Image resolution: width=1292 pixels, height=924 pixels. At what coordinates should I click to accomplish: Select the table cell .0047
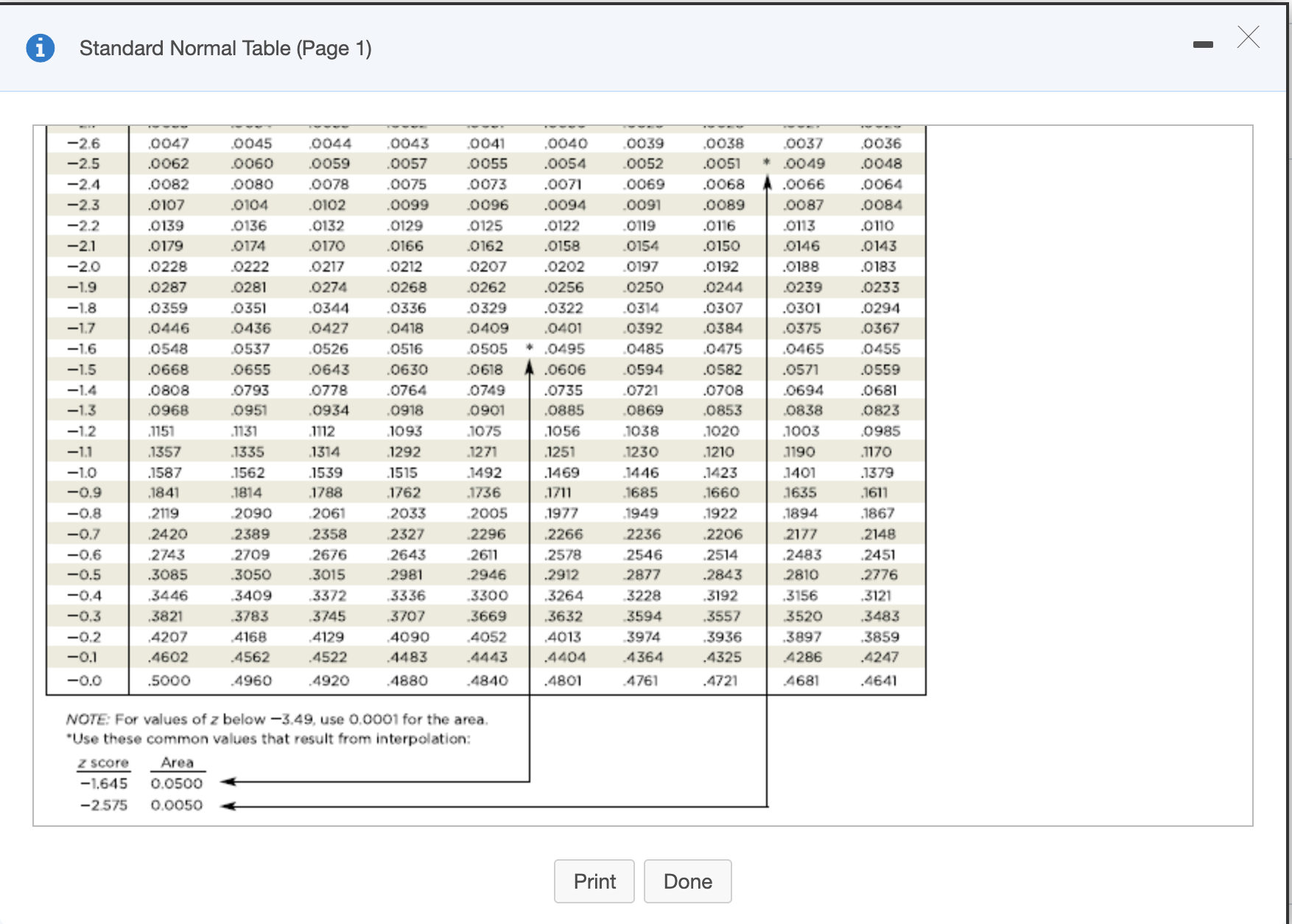(x=169, y=144)
